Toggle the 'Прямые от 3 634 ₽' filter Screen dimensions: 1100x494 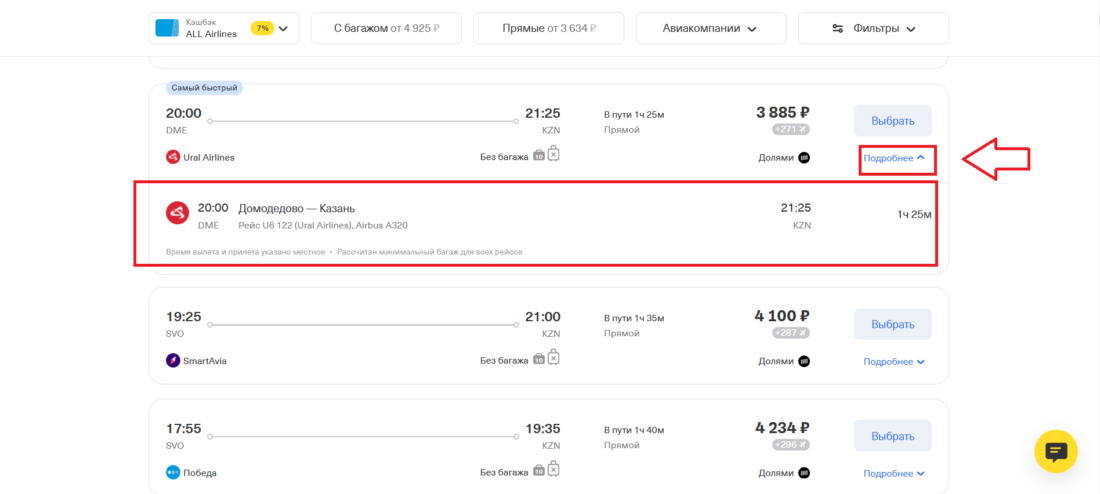point(548,28)
